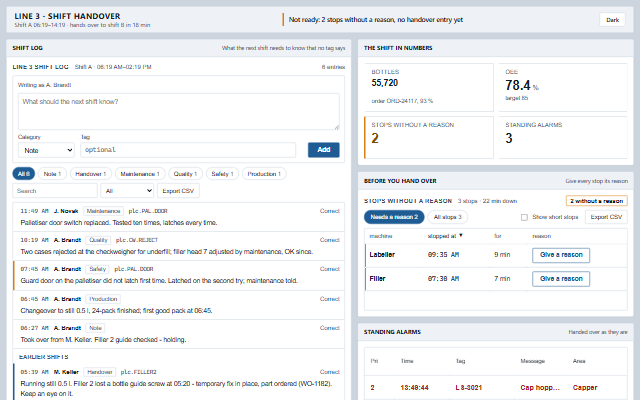Focus the optional Tag input field

[188, 150]
